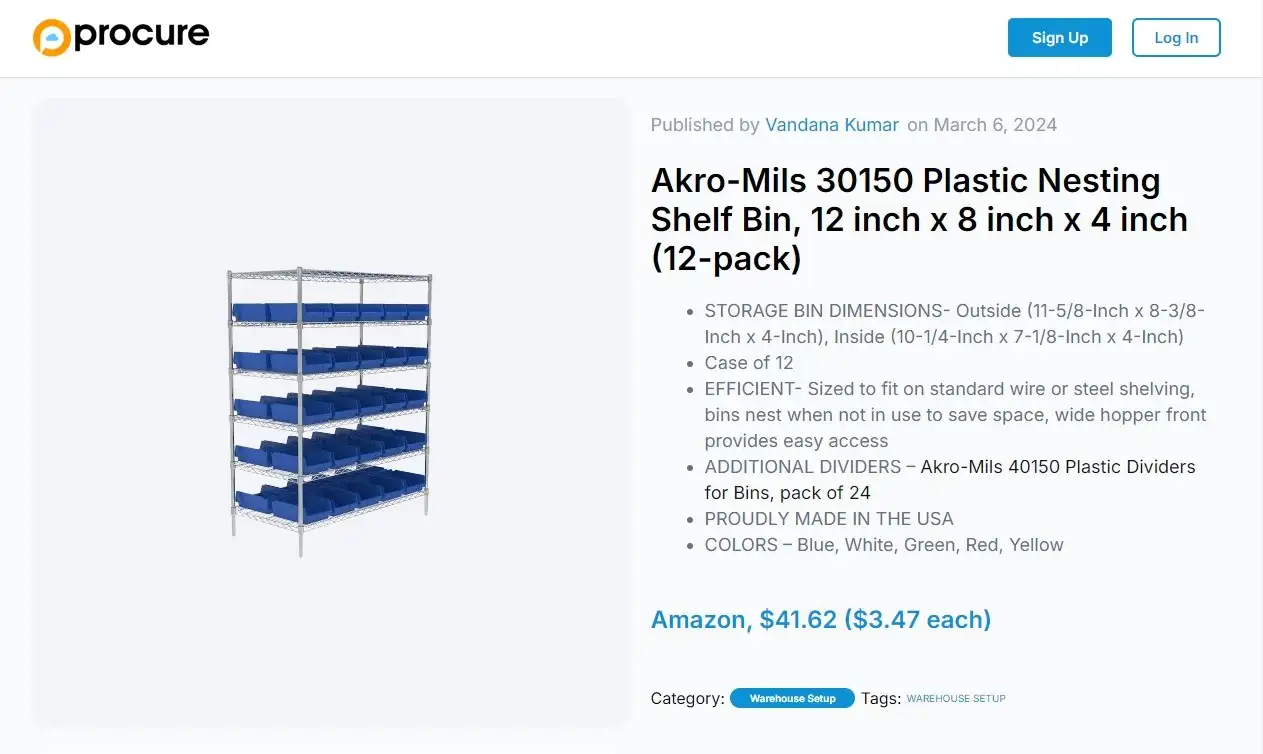This screenshot has width=1263, height=754.
Task: Click the WAREHOUSE SETUP tag link
Action: [955, 698]
